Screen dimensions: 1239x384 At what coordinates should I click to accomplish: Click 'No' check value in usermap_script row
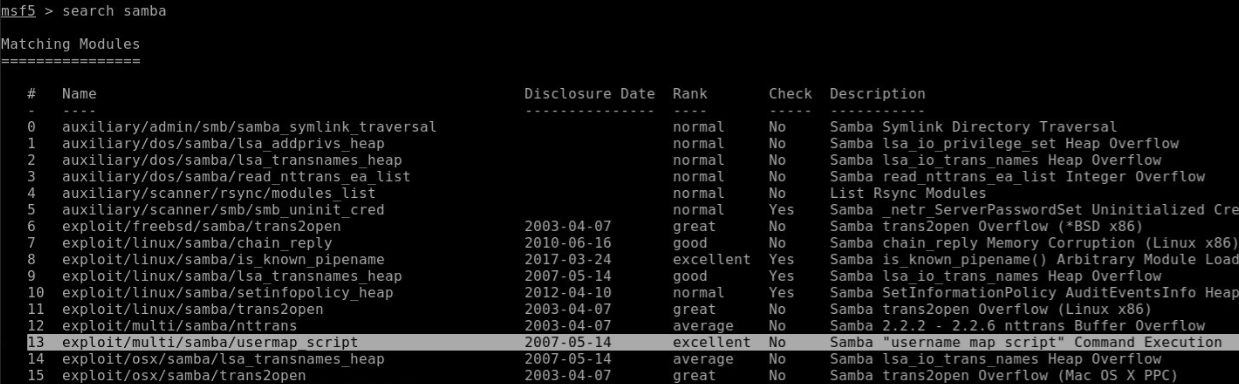coord(777,341)
